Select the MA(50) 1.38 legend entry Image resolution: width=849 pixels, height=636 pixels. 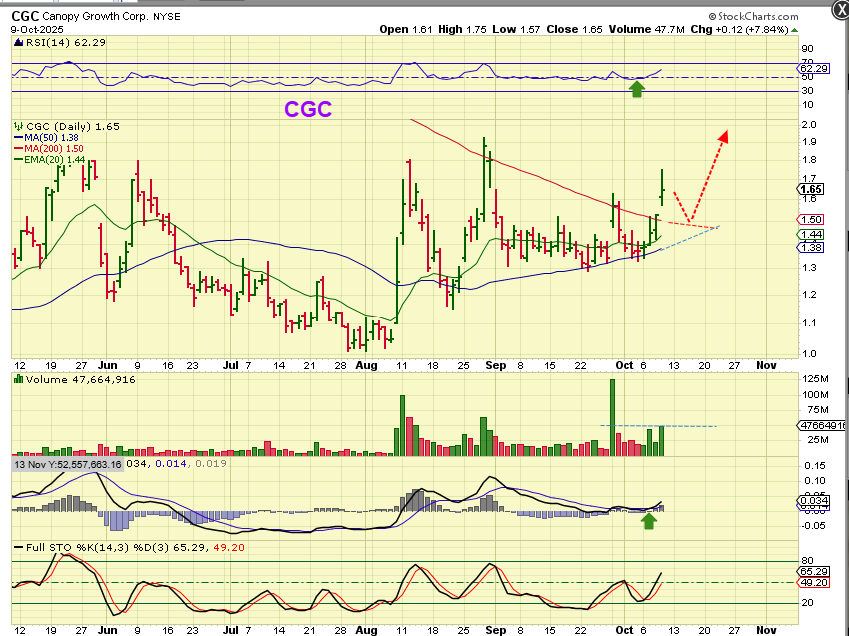pos(47,137)
